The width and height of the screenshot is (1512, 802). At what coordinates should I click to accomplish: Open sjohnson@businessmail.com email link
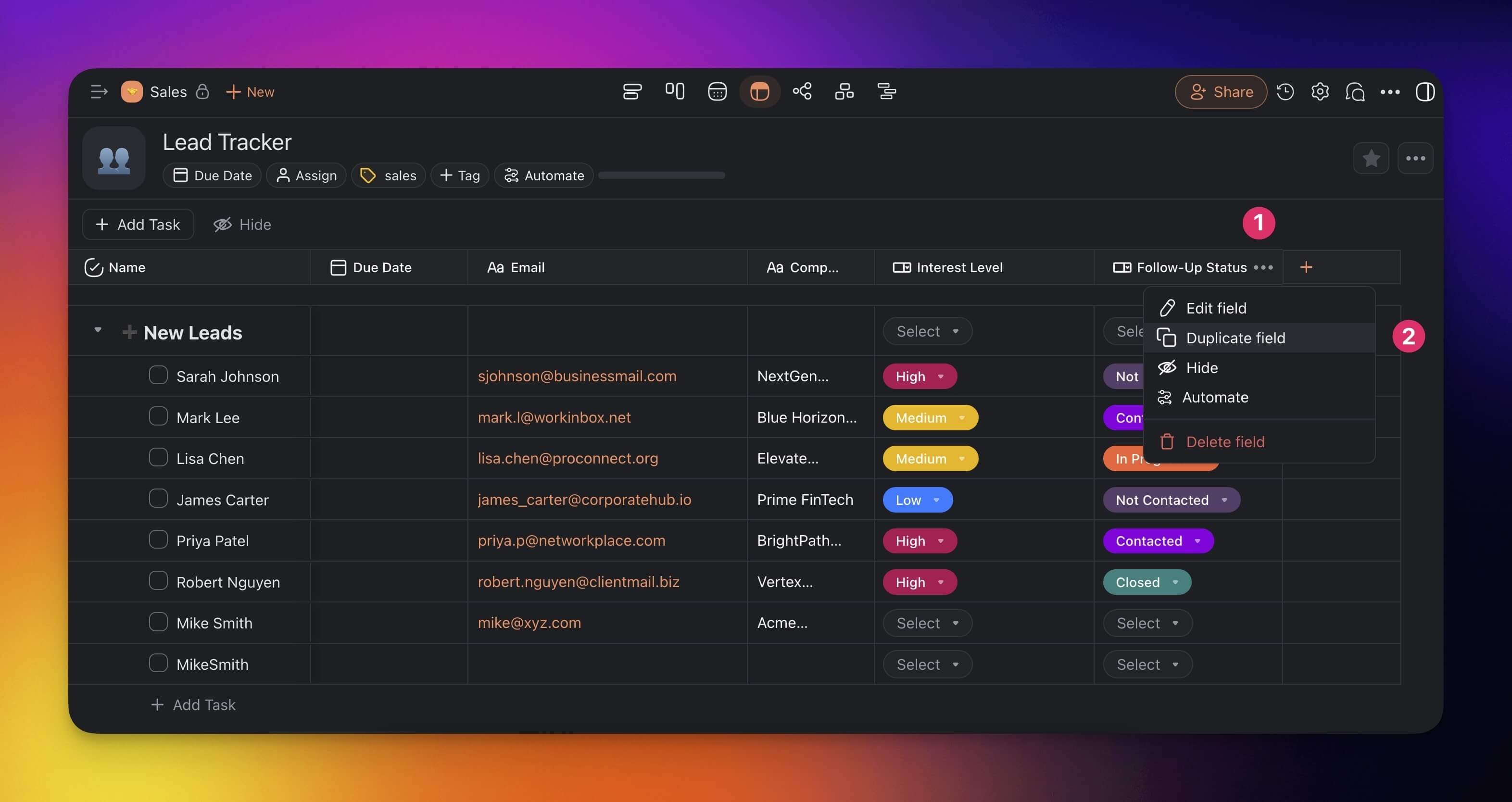coord(577,376)
